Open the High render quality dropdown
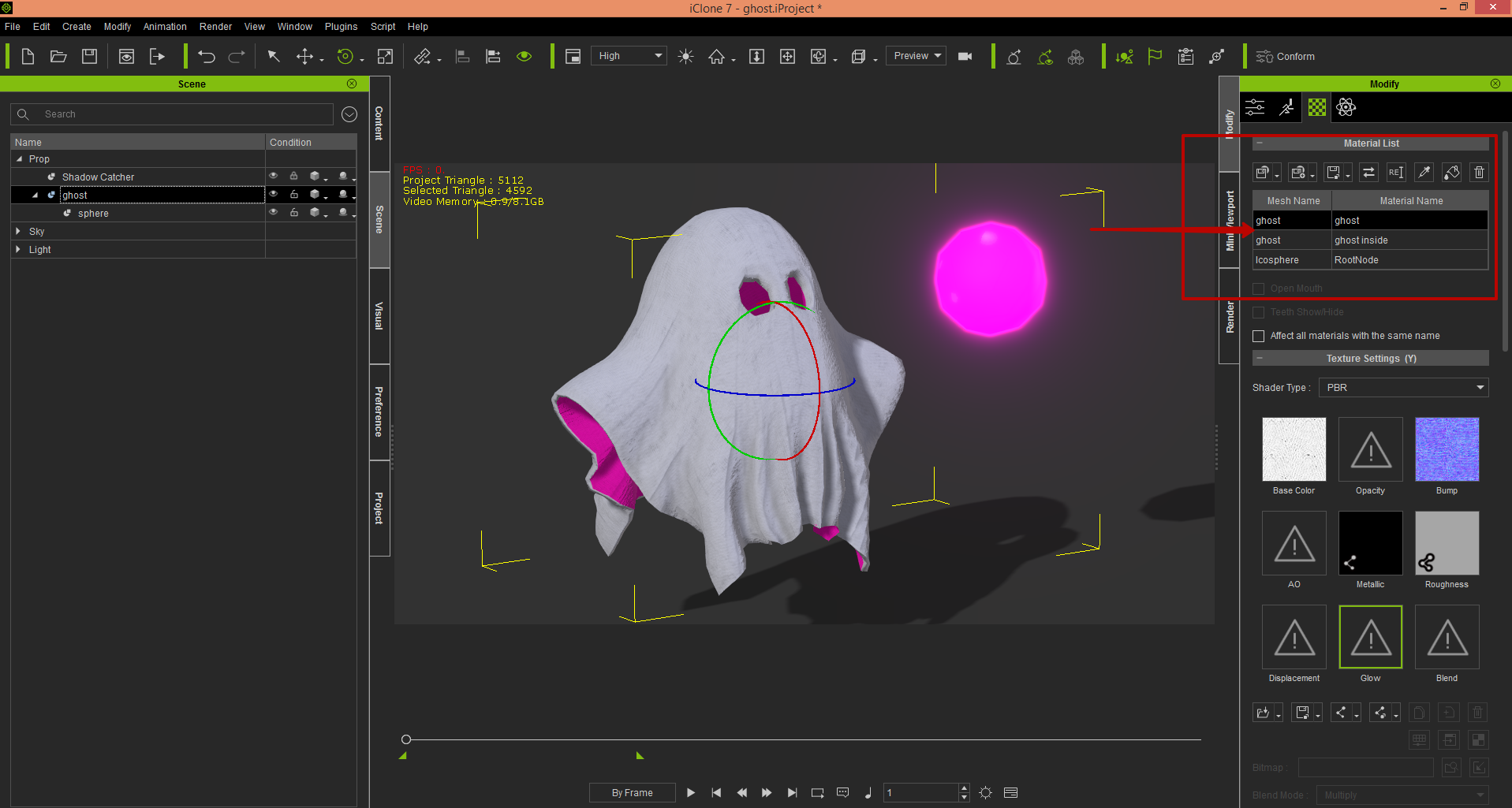1512x808 pixels. click(x=629, y=56)
